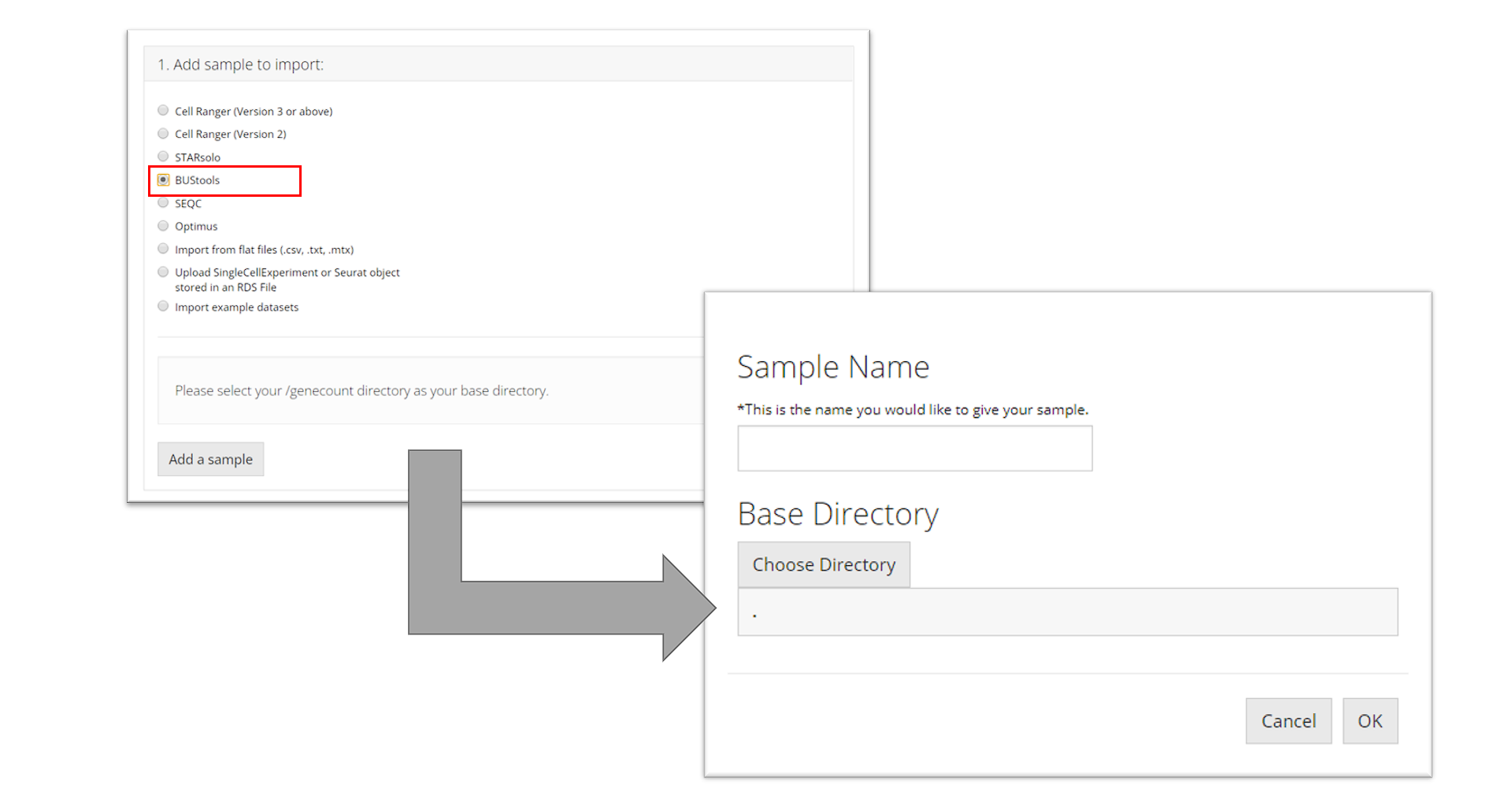Choose Import from flat files option

163,249
